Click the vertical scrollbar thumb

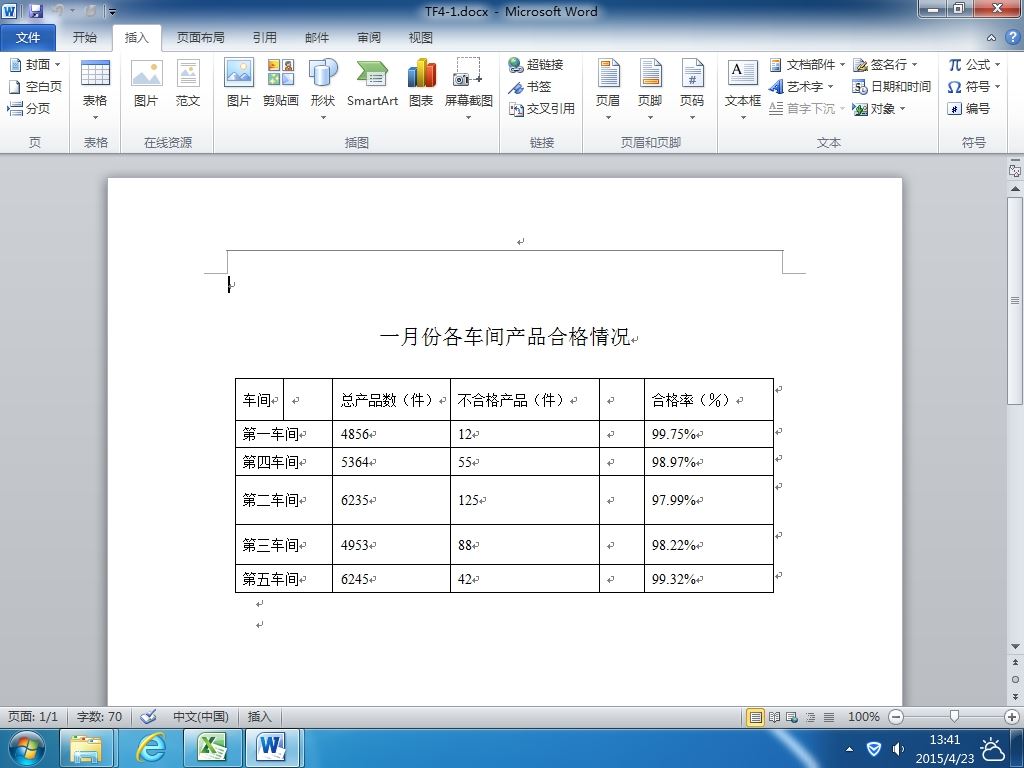coord(1015,301)
